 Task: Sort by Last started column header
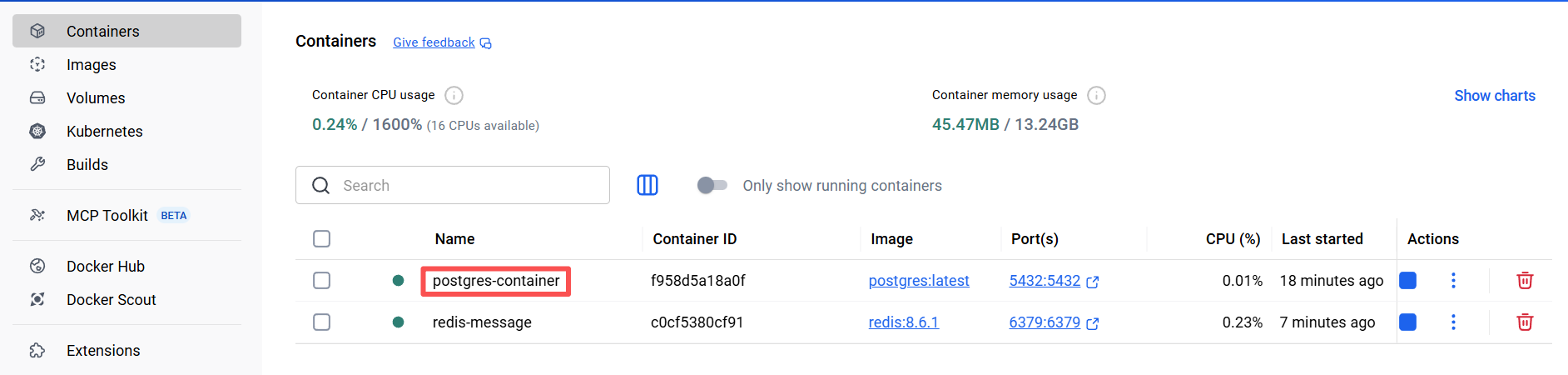tap(1322, 239)
